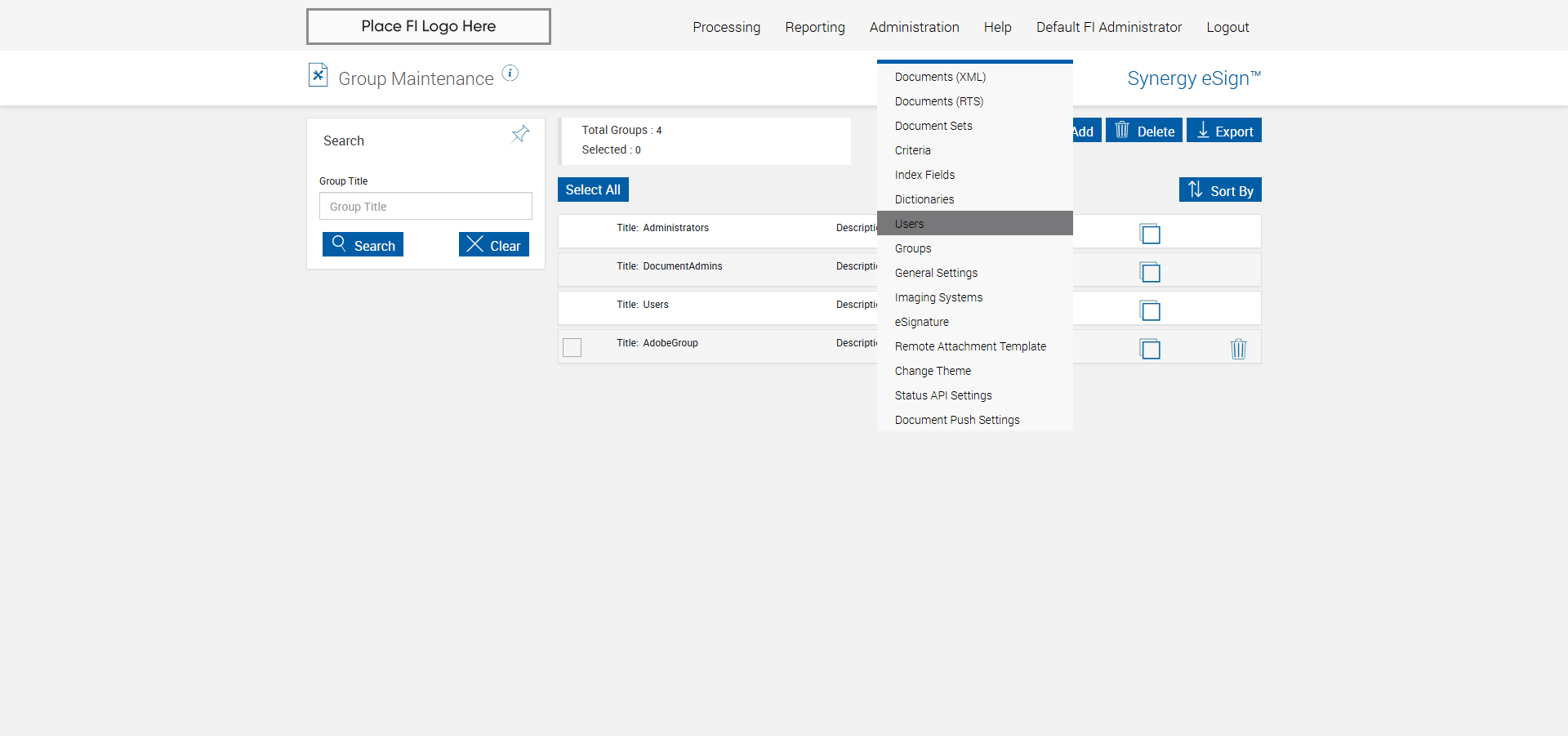Open the Administration menu
Viewport: 1568px width, 736px height.
[914, 27]
